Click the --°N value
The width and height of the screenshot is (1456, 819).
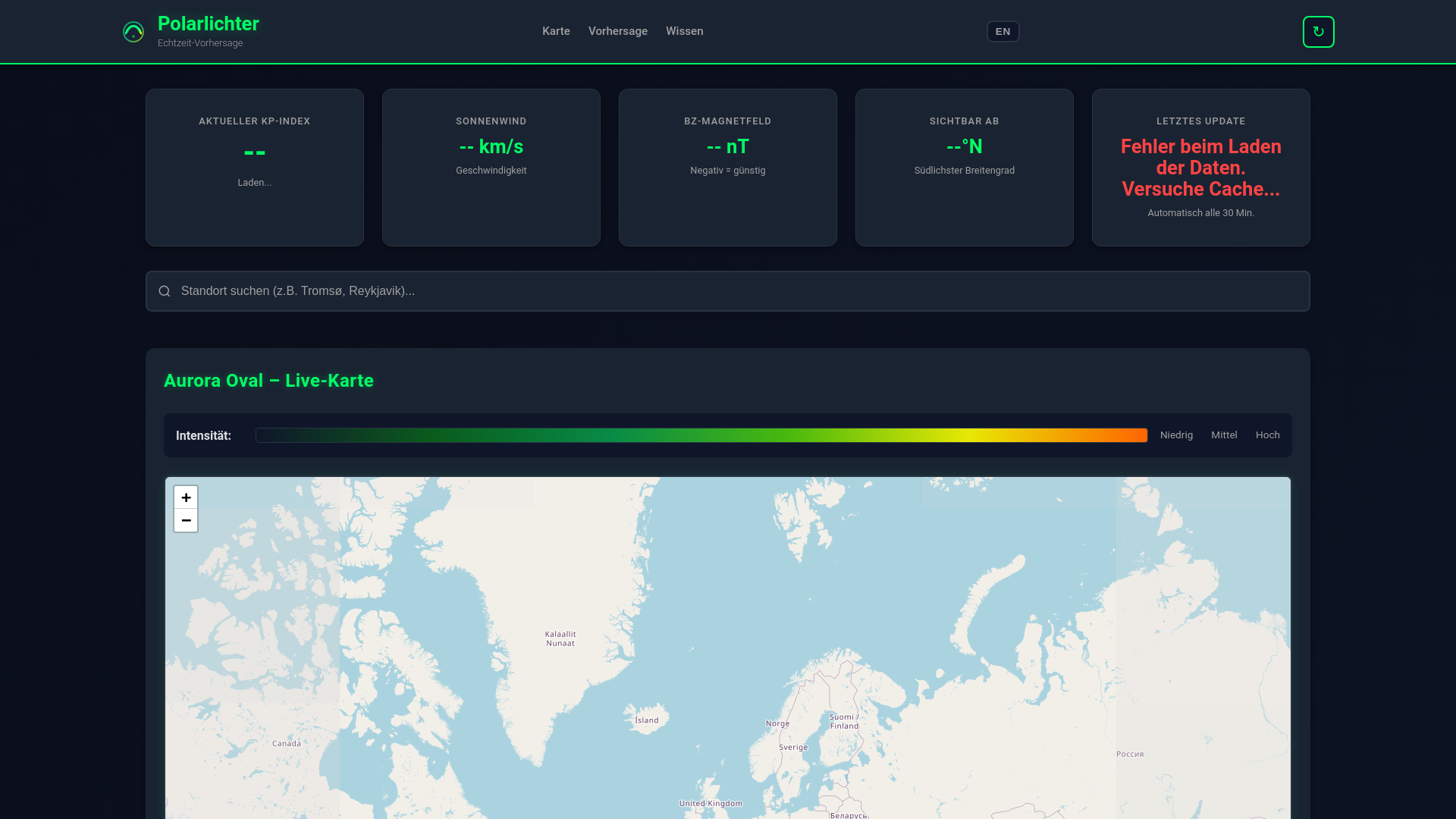965,146
